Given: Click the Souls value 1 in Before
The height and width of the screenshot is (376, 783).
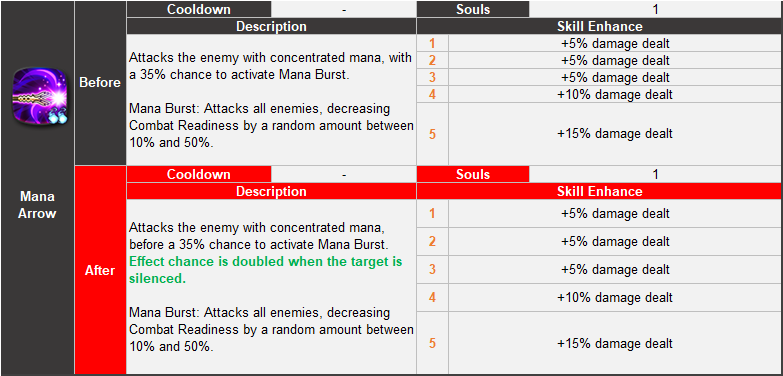Looking at the screenshot, I should [655, 9].
